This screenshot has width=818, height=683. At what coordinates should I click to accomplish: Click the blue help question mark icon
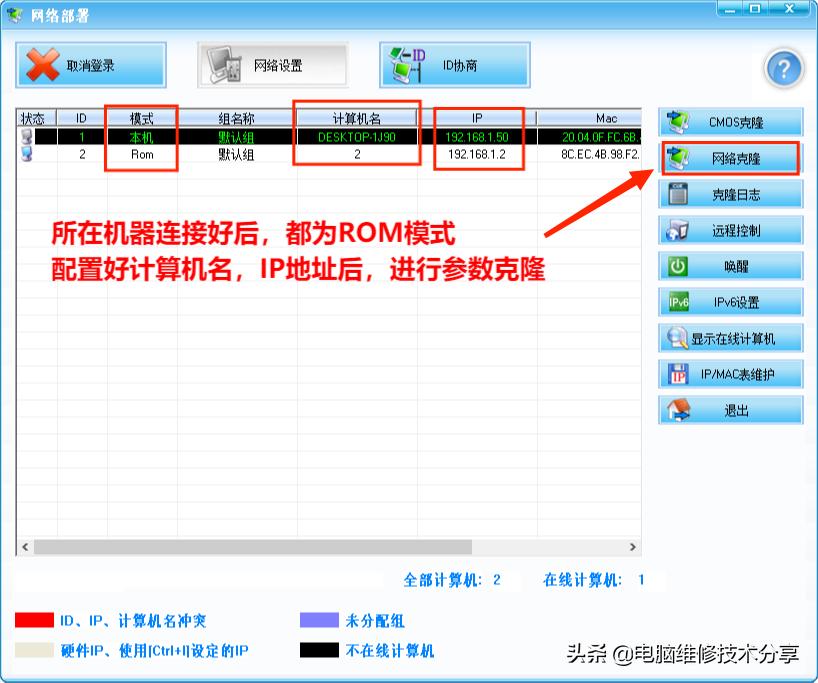click(x=784, y=68)
